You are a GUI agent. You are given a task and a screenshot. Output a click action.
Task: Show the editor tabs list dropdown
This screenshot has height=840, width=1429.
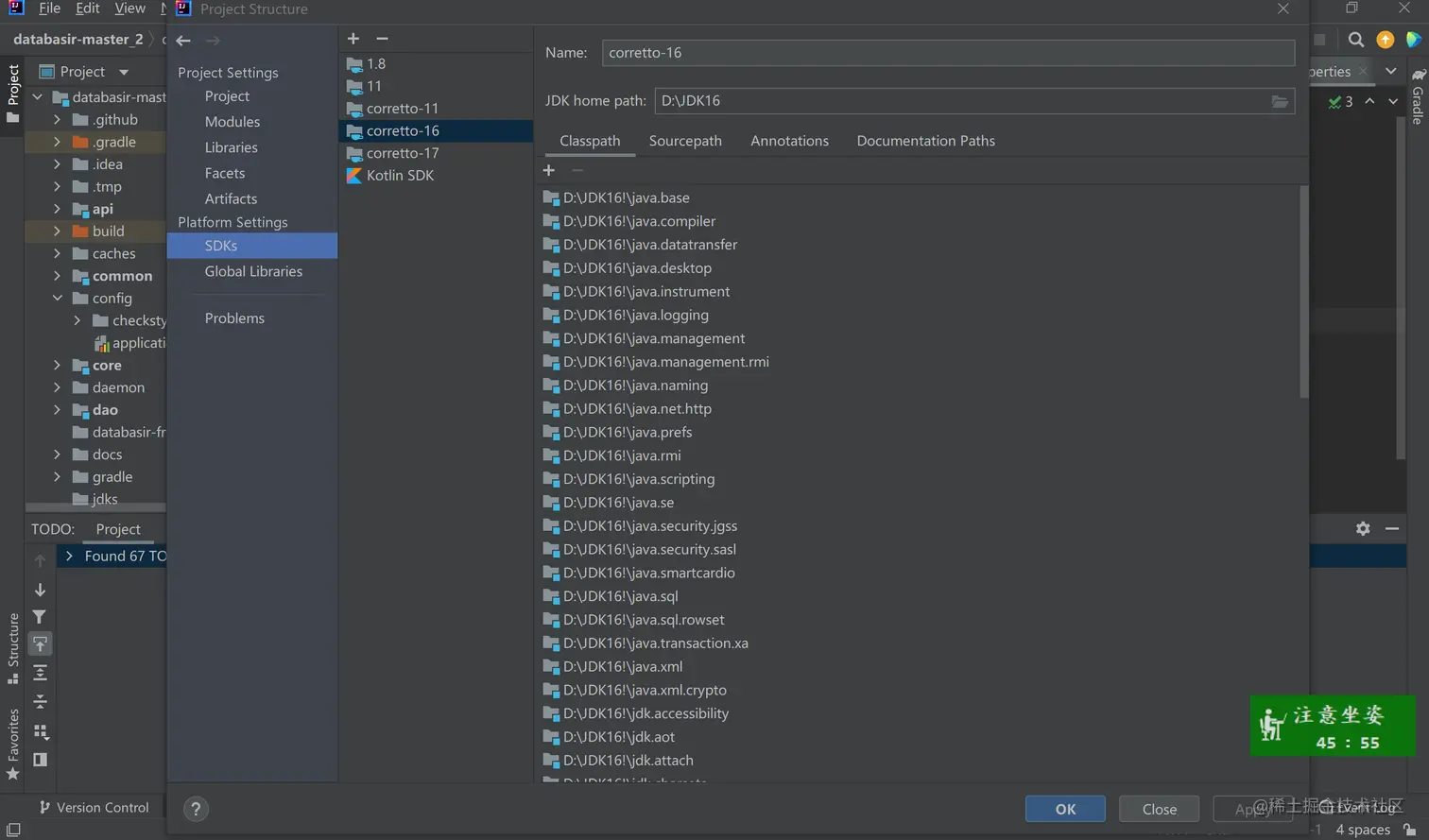point(1391,72)
